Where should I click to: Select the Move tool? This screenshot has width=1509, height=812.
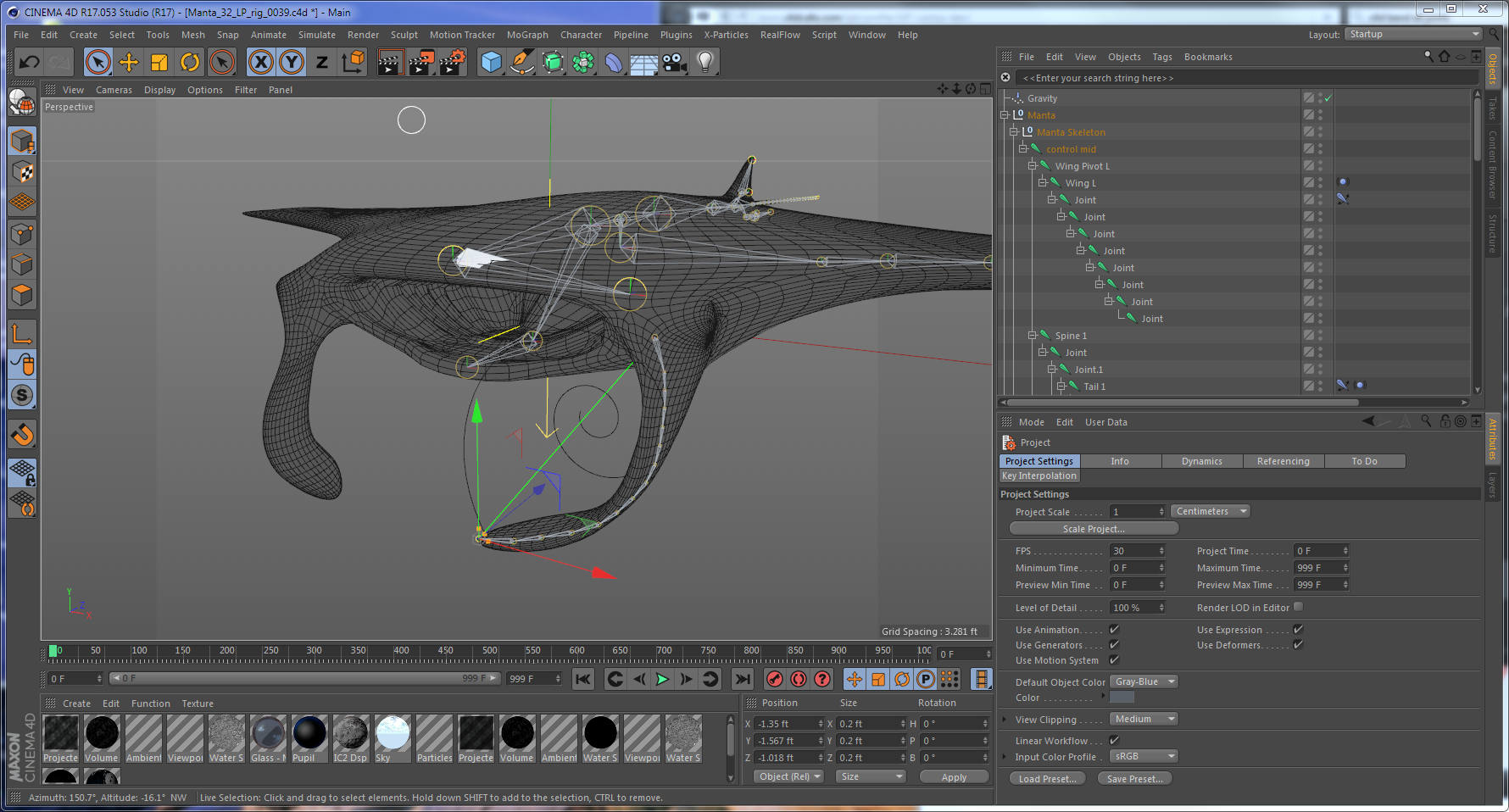click(x=129, y=62)
